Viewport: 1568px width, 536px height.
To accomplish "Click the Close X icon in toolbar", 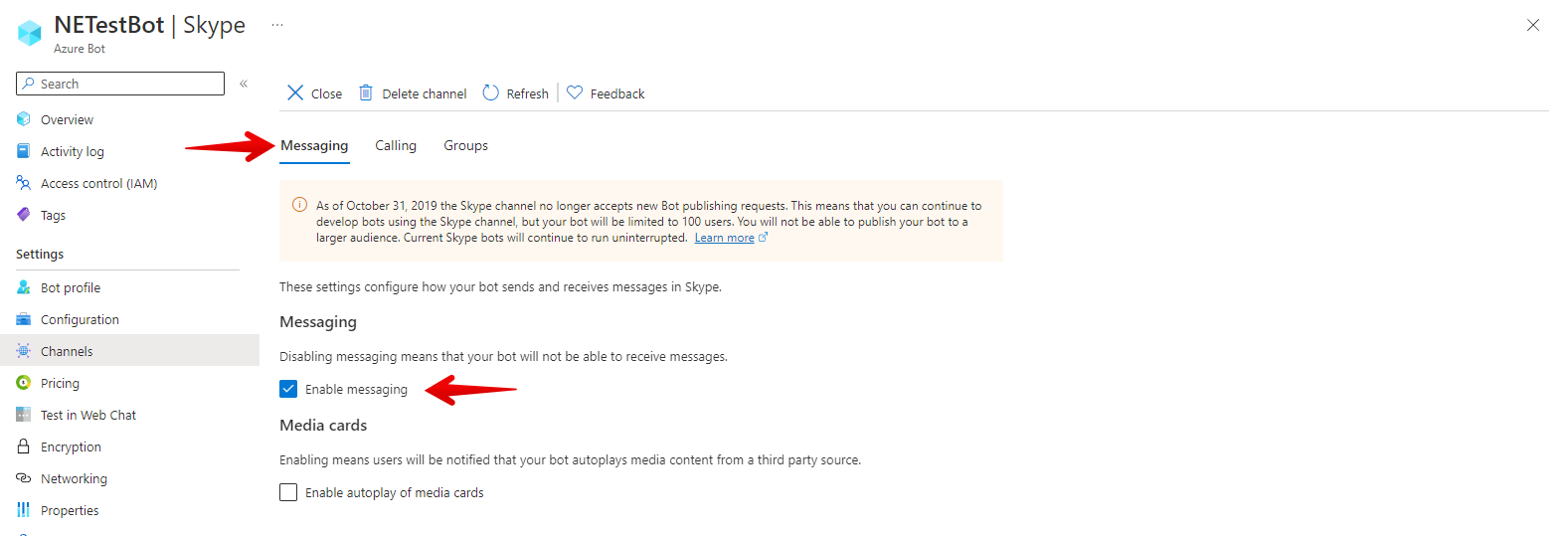I will (295, 92).
